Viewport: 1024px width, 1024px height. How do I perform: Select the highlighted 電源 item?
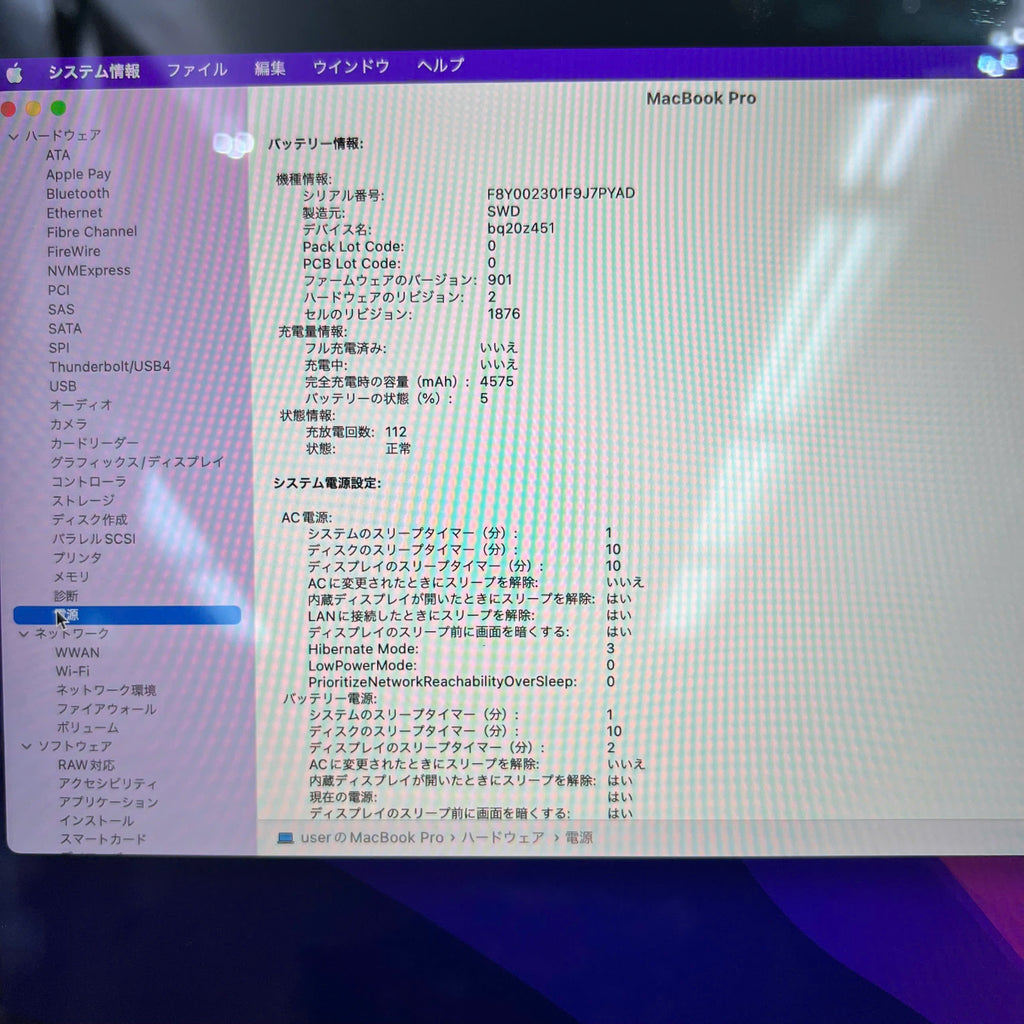127,615
